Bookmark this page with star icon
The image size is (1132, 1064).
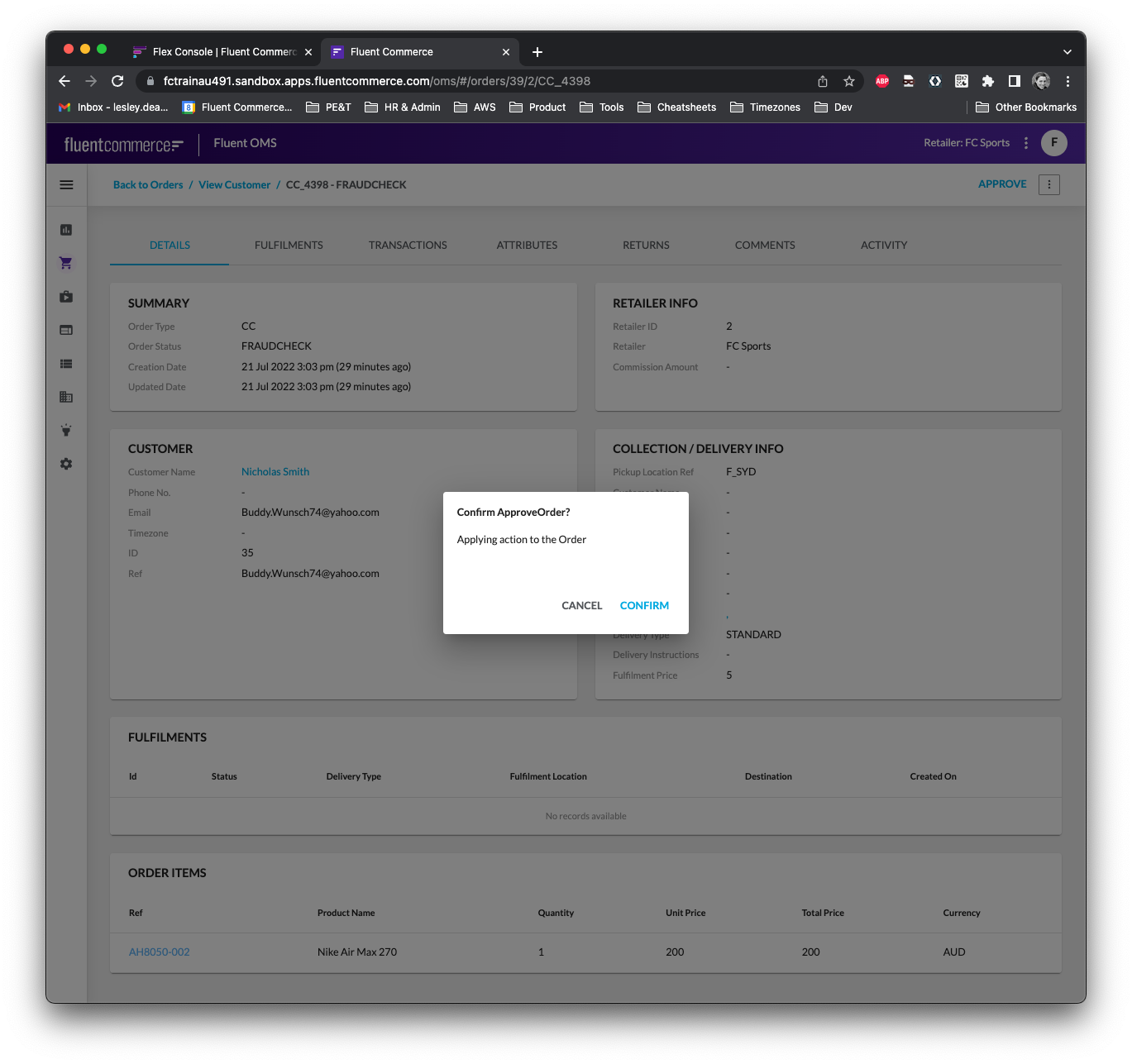point(849,81)
